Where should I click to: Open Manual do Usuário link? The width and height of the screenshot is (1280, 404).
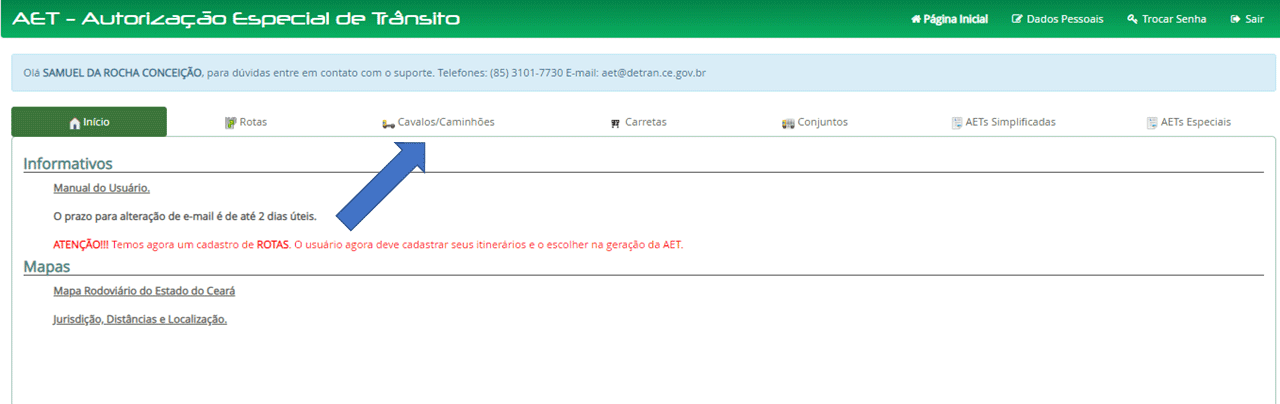(101, 188)
